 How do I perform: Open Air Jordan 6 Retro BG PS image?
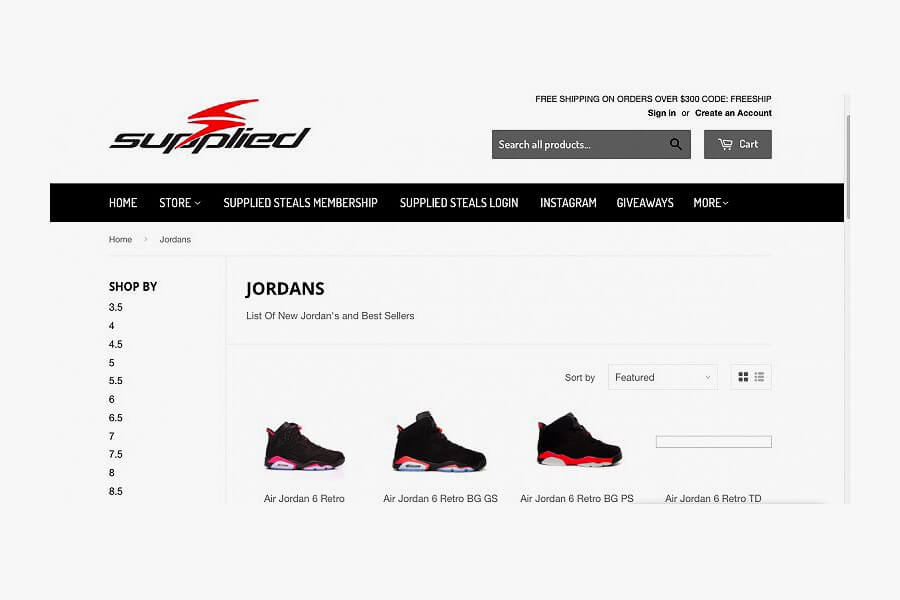tap(579, 440)
